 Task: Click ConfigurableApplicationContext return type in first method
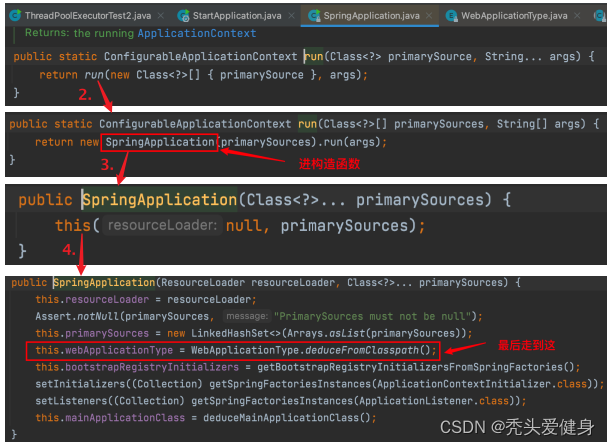(200, 57)
